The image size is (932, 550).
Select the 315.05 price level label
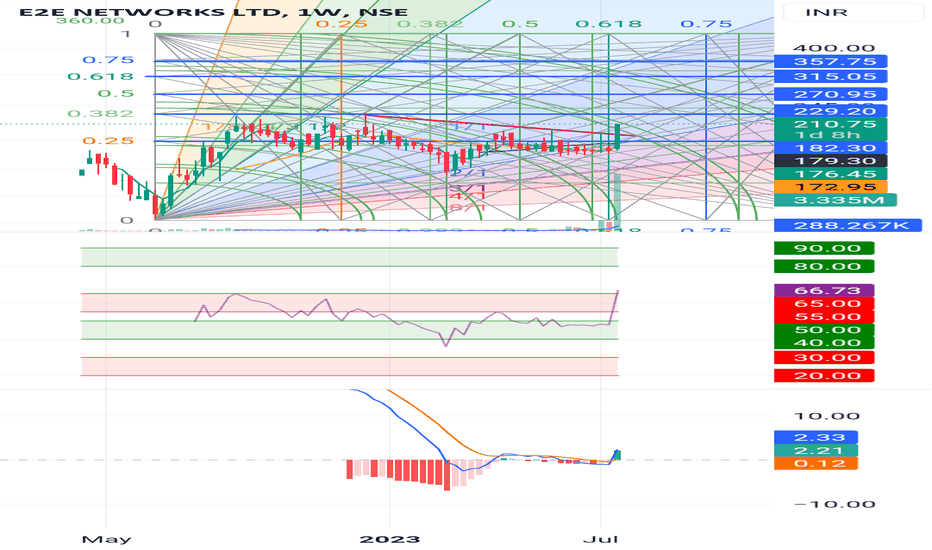click(830, 77)
